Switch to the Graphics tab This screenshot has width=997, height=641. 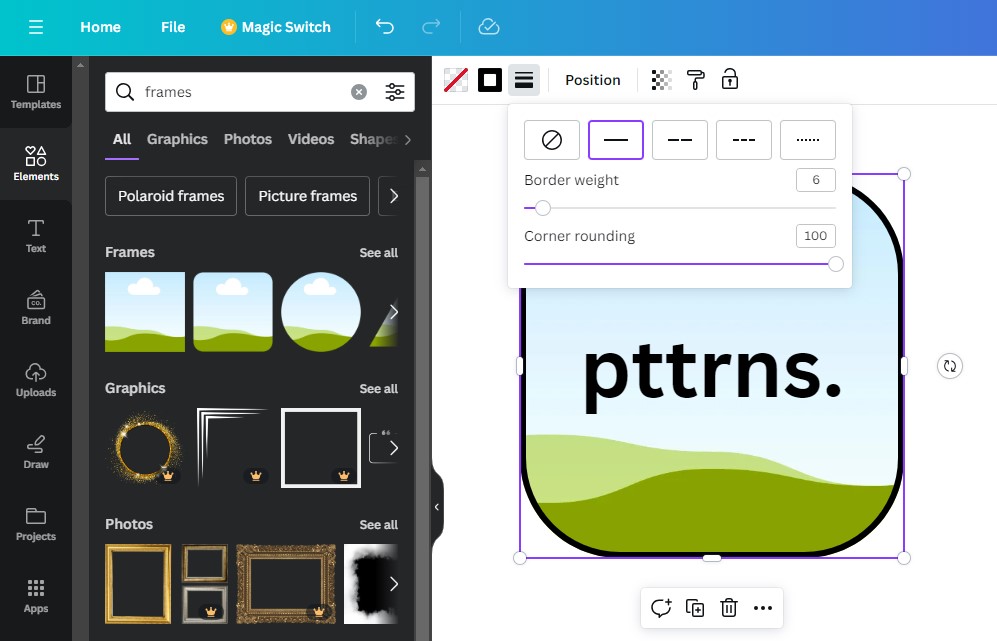click(x=177, y=139)
